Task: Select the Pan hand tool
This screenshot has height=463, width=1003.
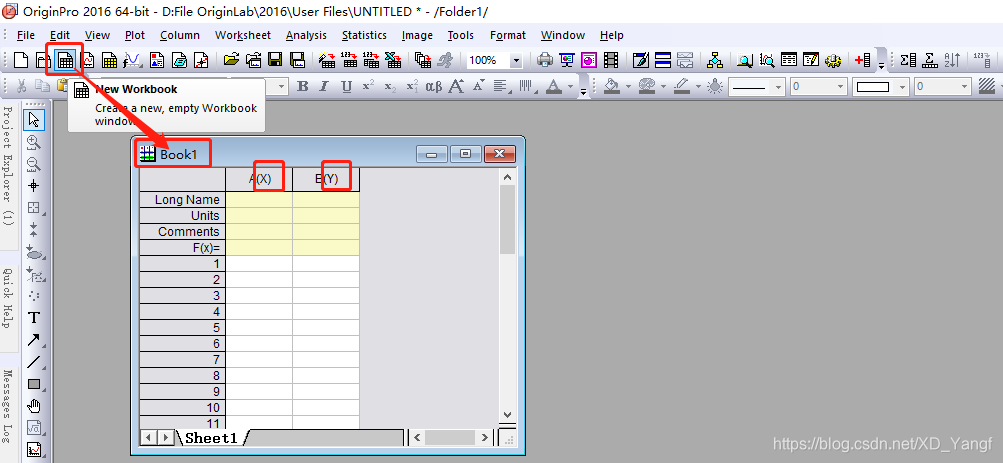Action: click(x=34, y=406)
